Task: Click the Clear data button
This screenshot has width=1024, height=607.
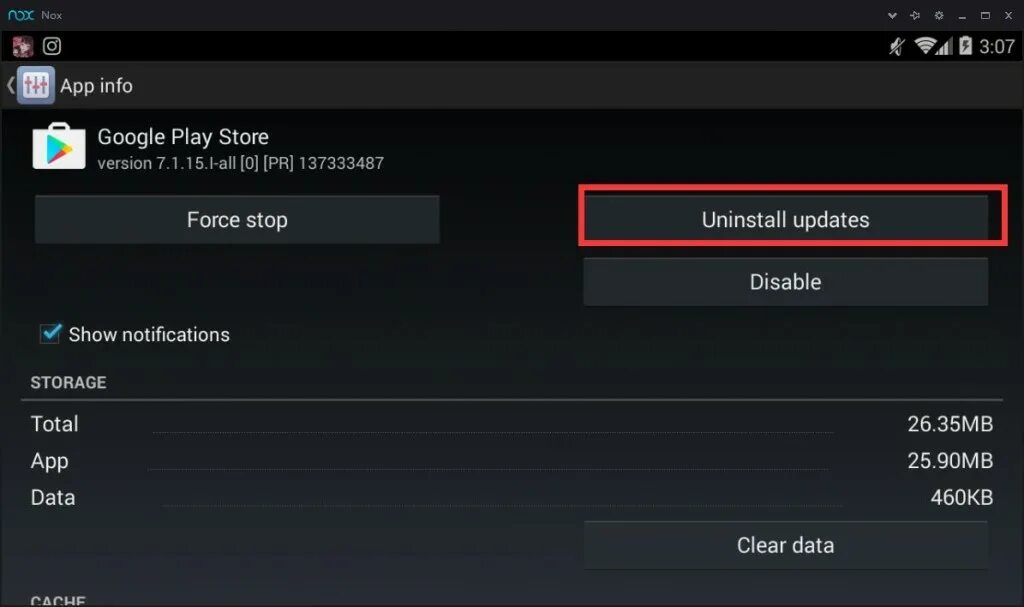Action: pos(786,545)
